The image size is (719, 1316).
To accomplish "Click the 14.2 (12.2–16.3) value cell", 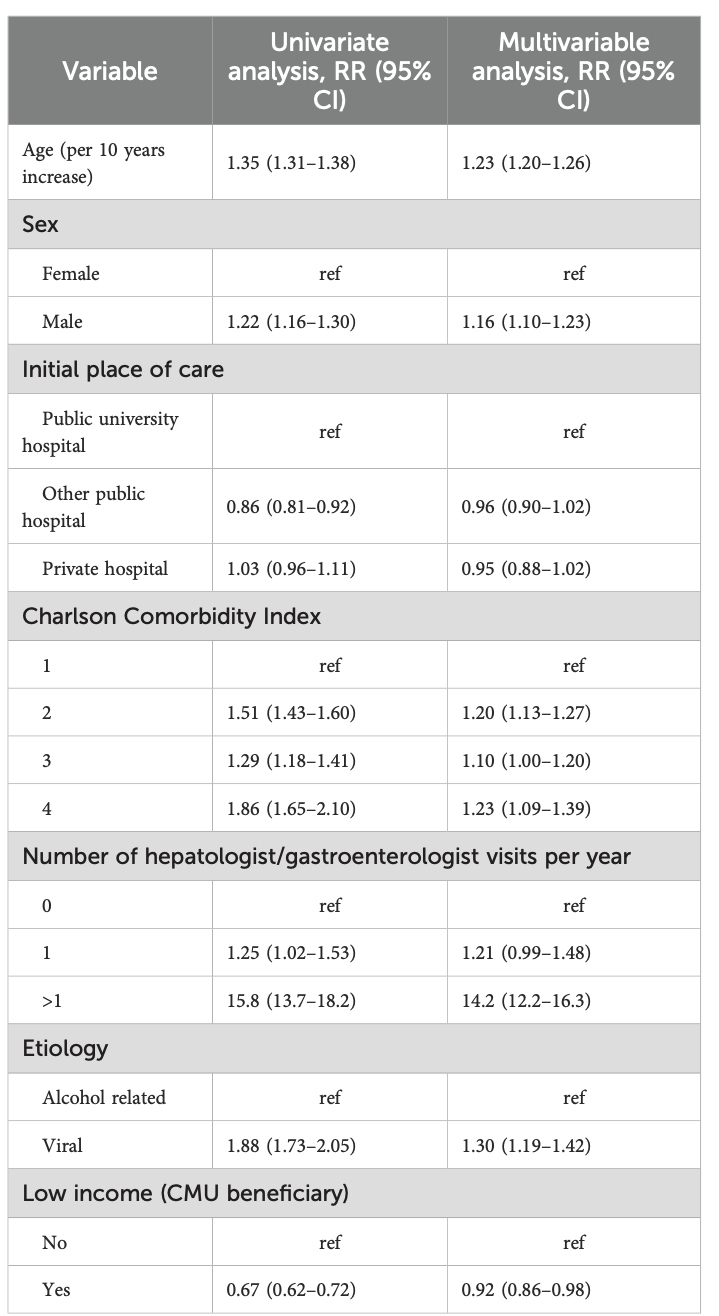I will [526, 1000].
